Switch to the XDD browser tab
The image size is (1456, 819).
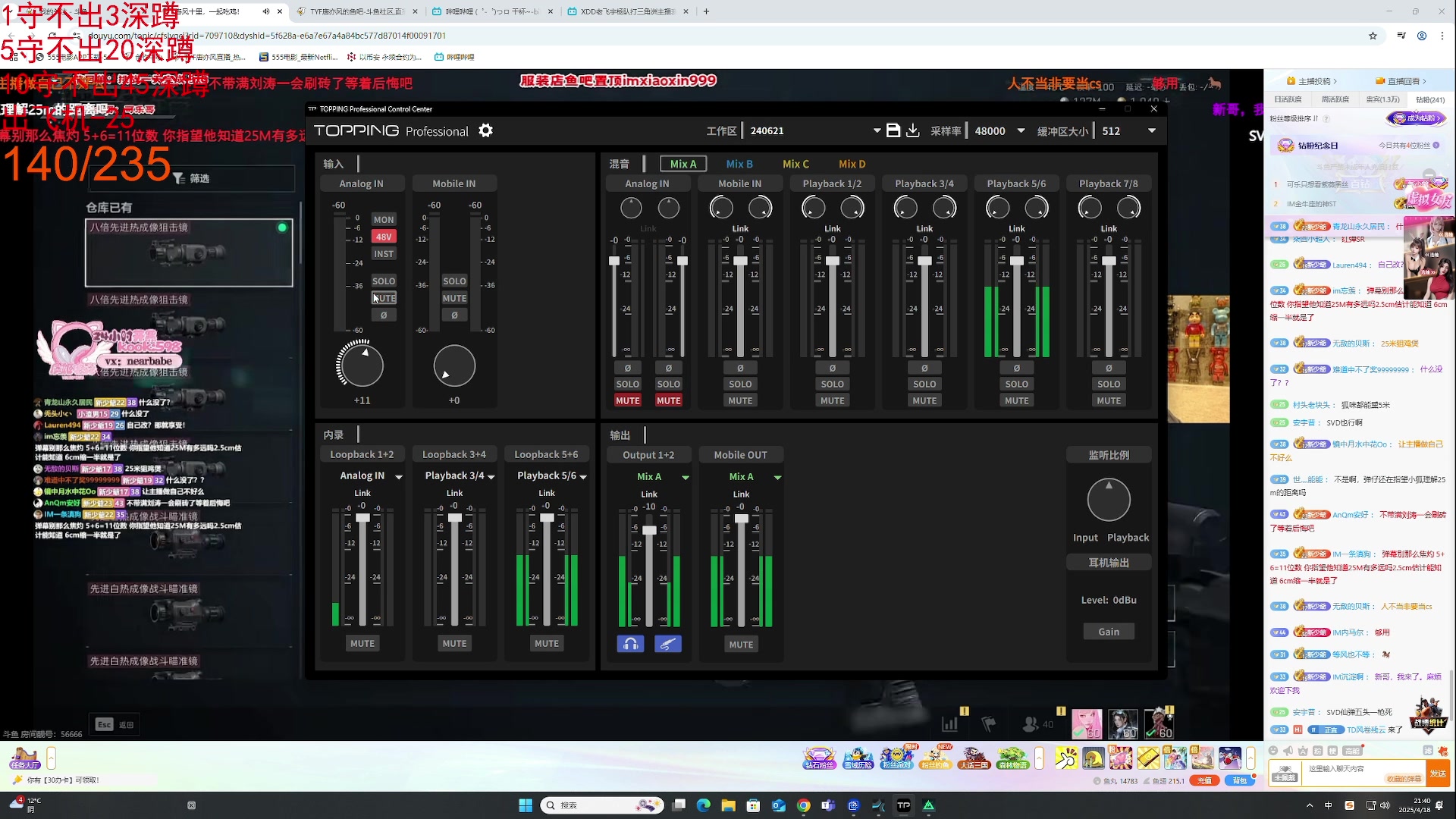pos(628,11)
